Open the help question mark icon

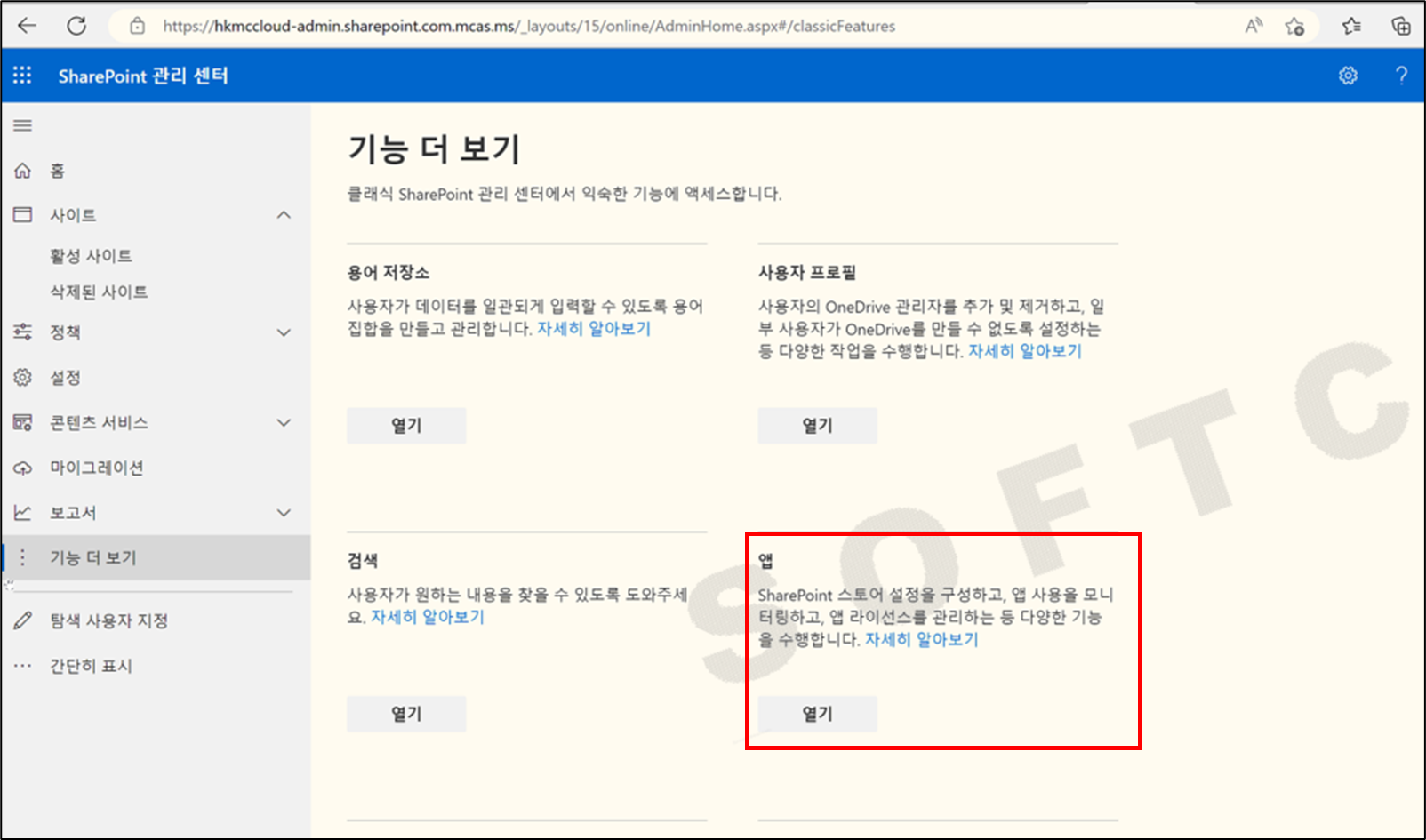click(1401, 76)
